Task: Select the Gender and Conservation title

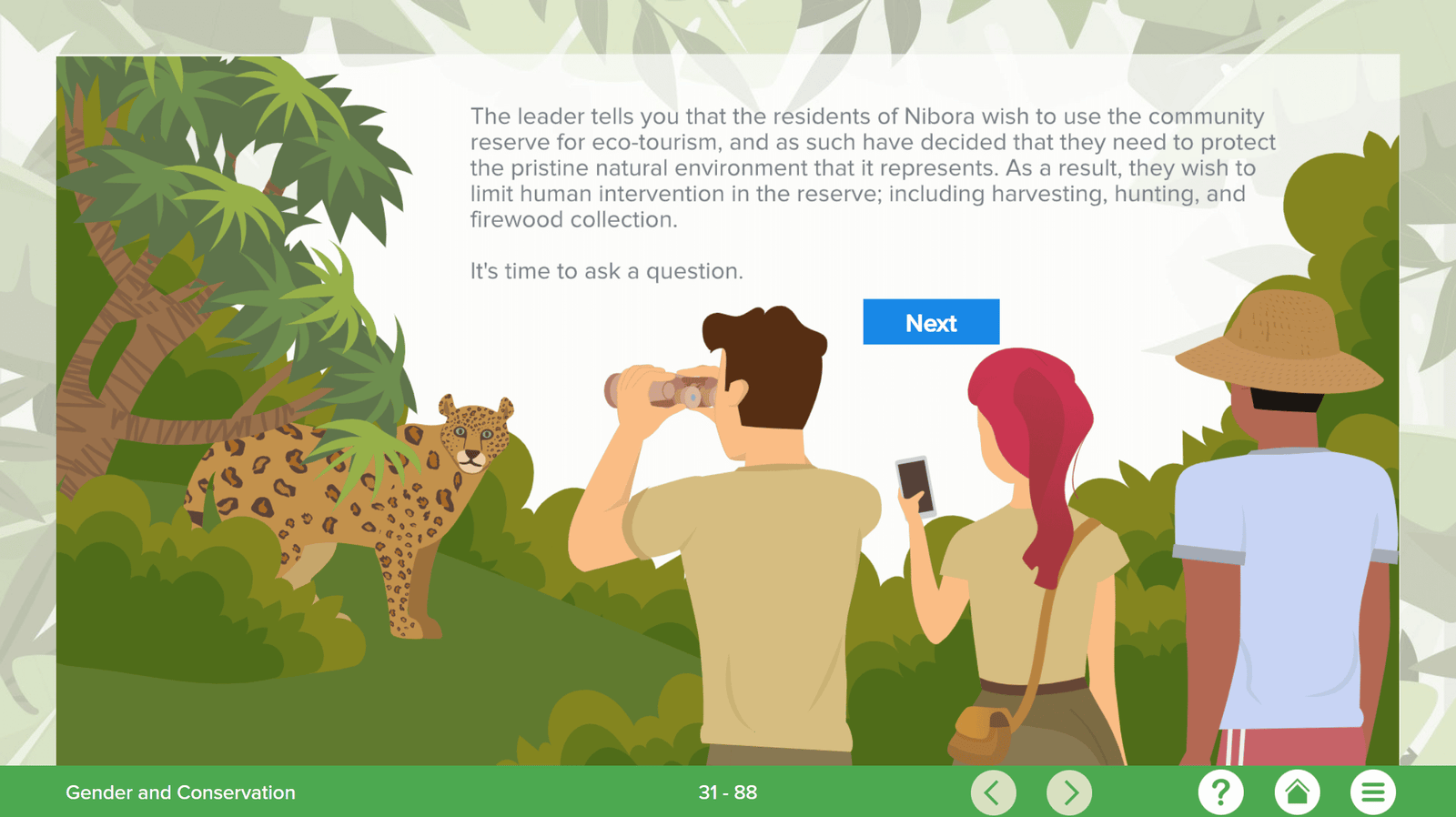Action: [180, 792]
